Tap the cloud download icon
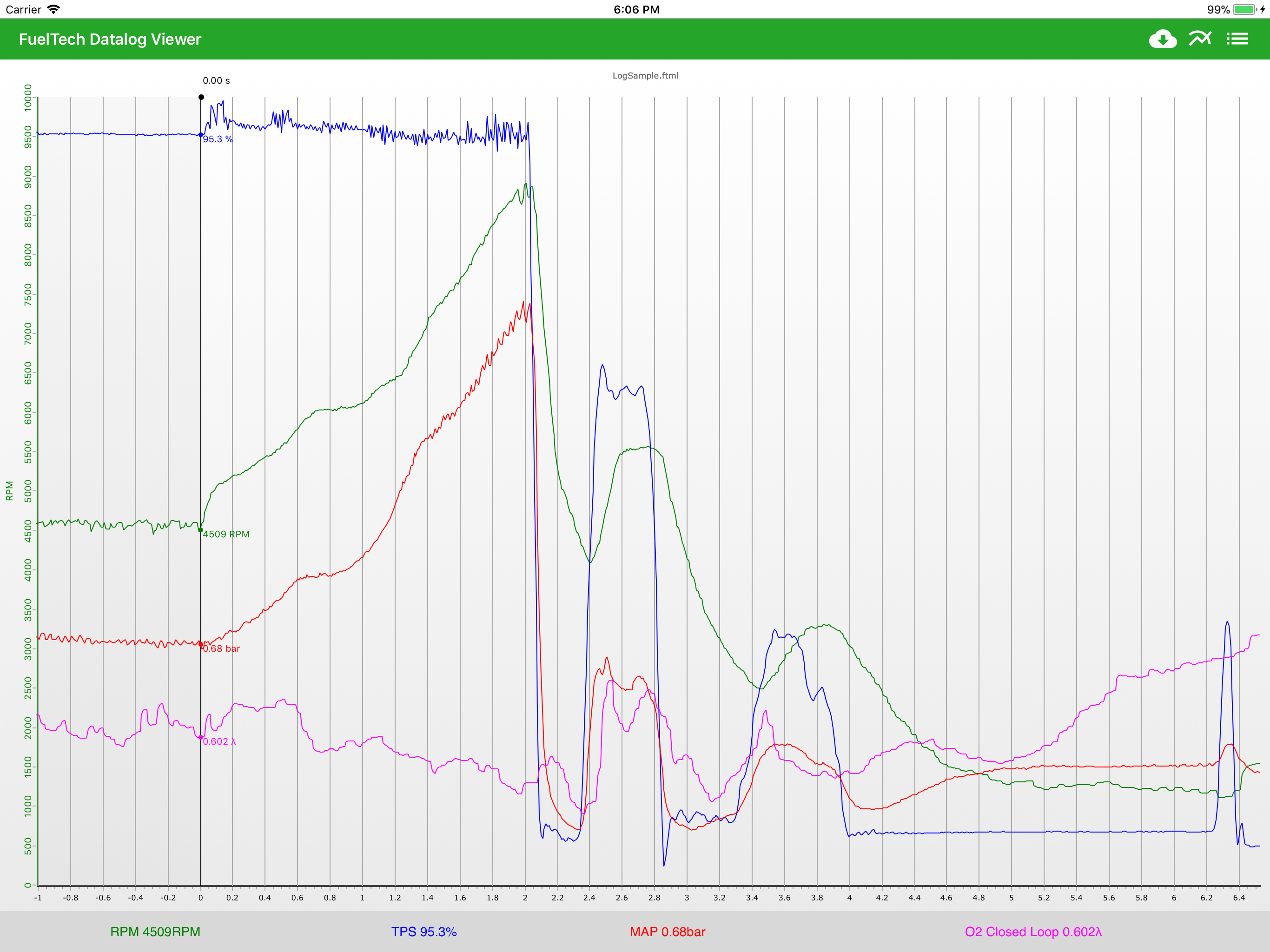The width and height of the screenshot is (1270, 952). point(1162,39)
